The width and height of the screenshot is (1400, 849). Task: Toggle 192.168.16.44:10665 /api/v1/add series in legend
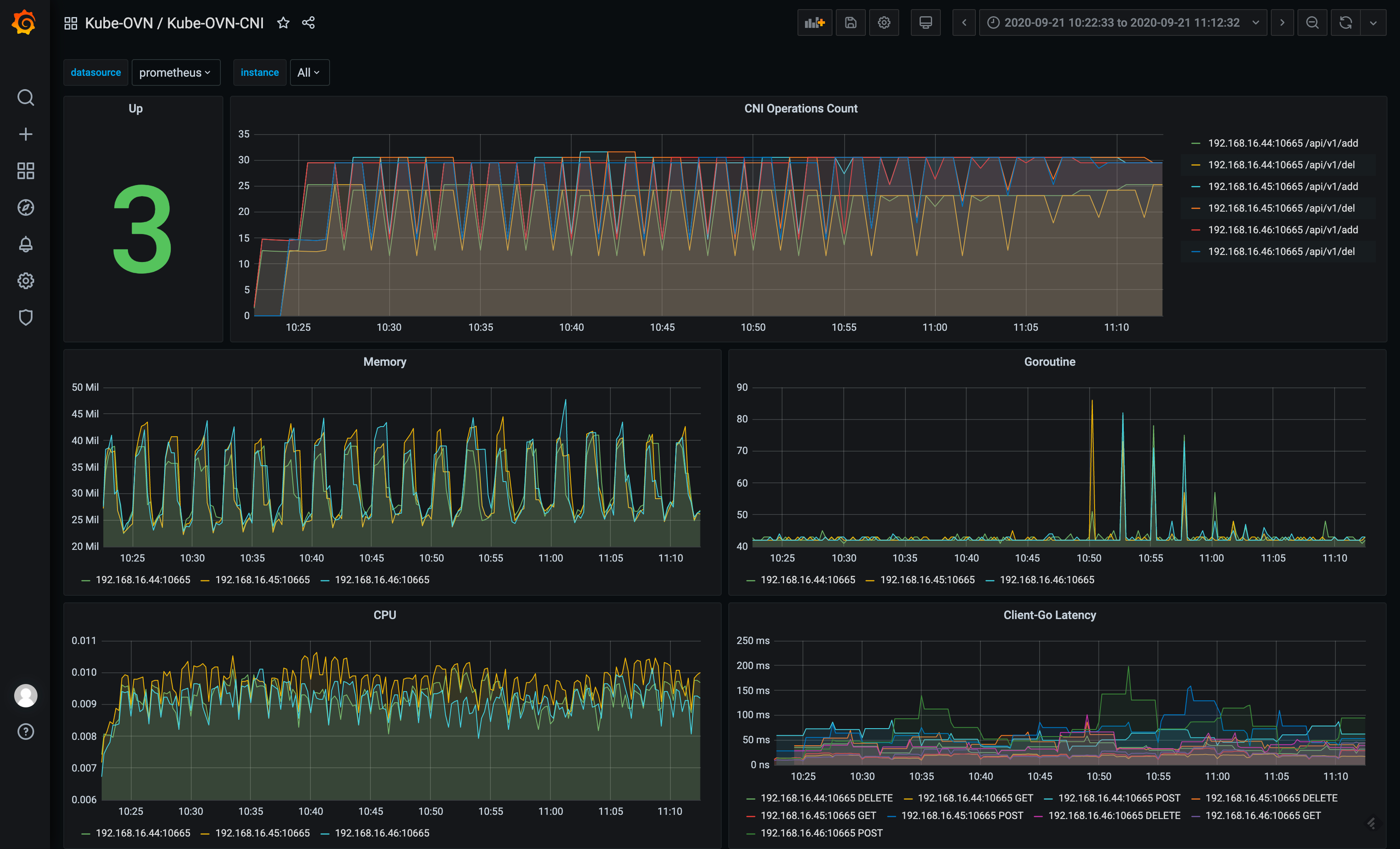tap(1282, 143)
